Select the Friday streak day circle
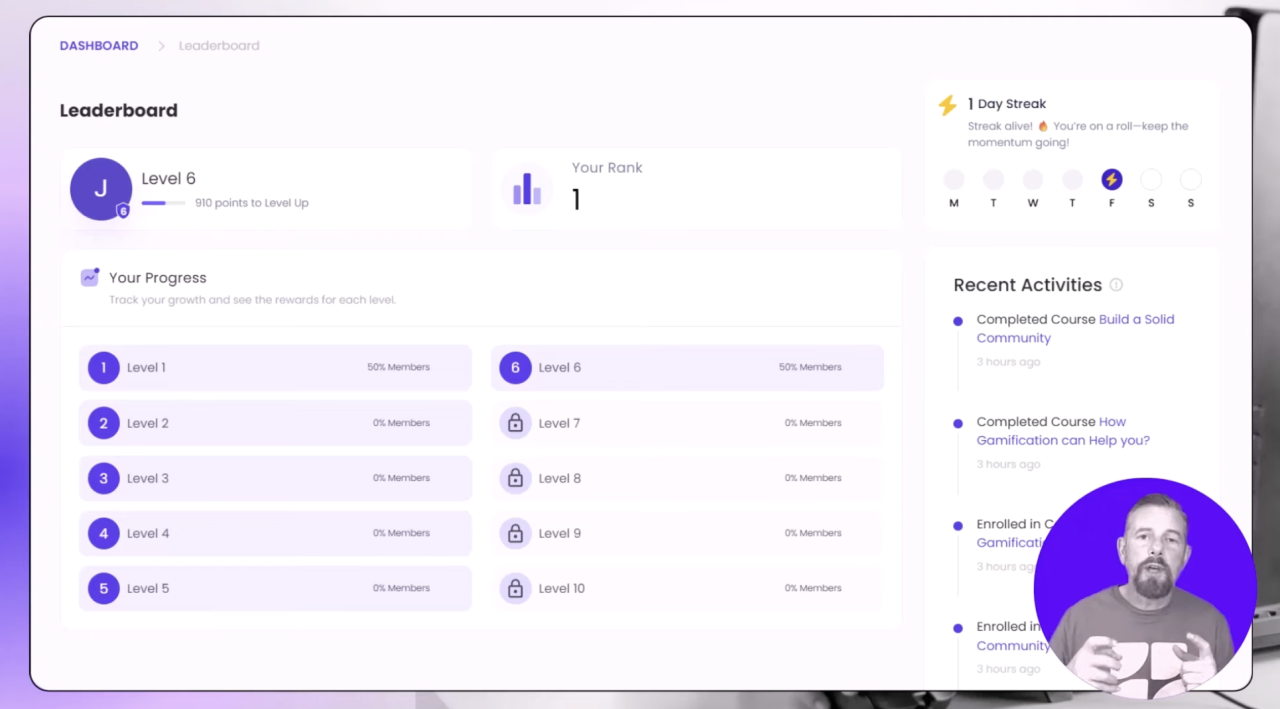The height and width of the screenshot is (709, 1280). click(x=1111, y=180)
